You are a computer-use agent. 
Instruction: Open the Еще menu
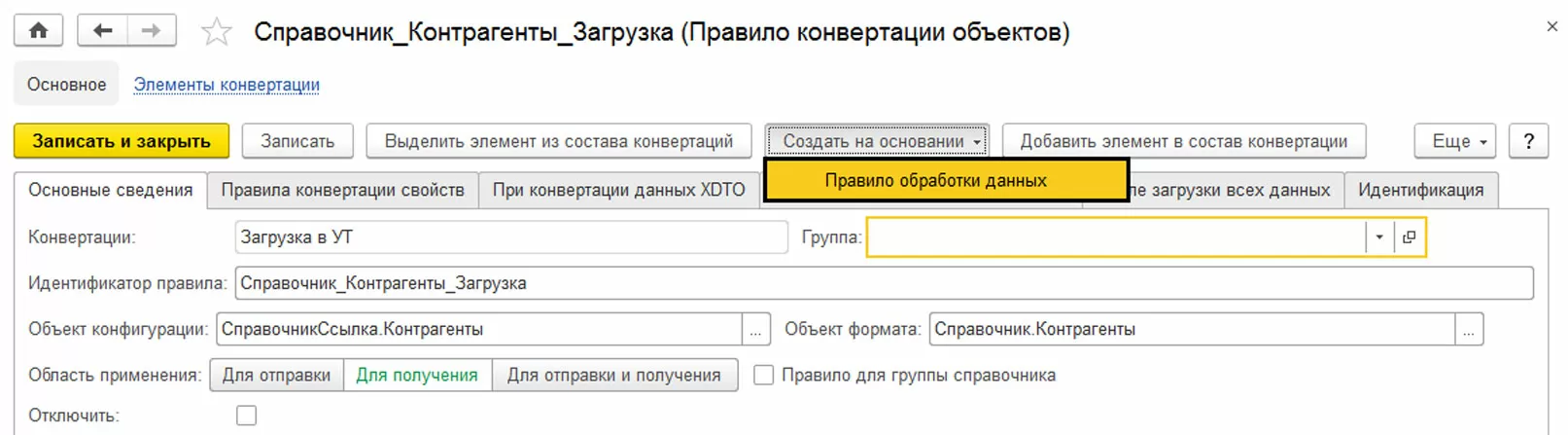point(1454,141)
